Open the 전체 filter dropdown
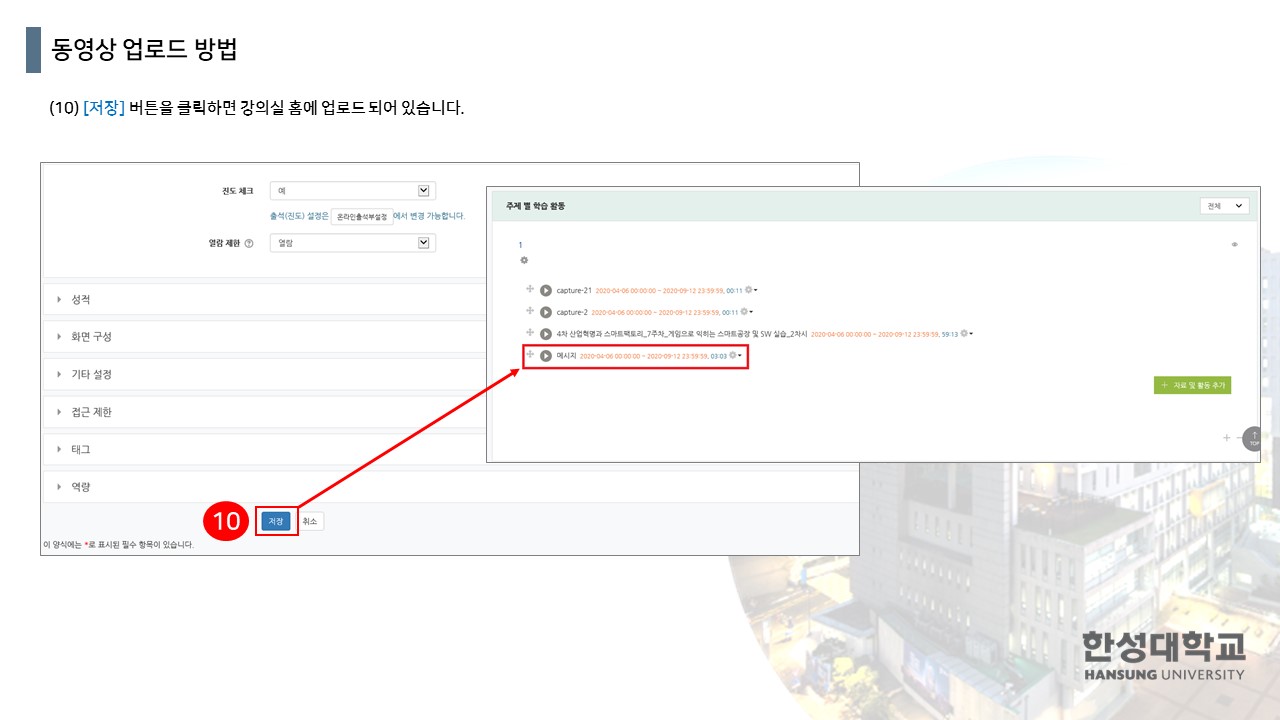Image resolution: width=1280 pixels, height=720 pixels. pos(1226,205)
